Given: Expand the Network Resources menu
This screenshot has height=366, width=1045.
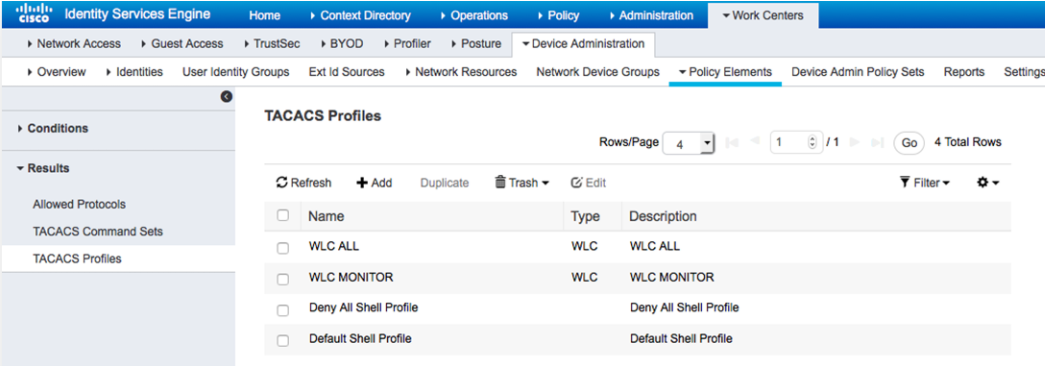Looking at the screenshot, I should (x=461, y=71).
